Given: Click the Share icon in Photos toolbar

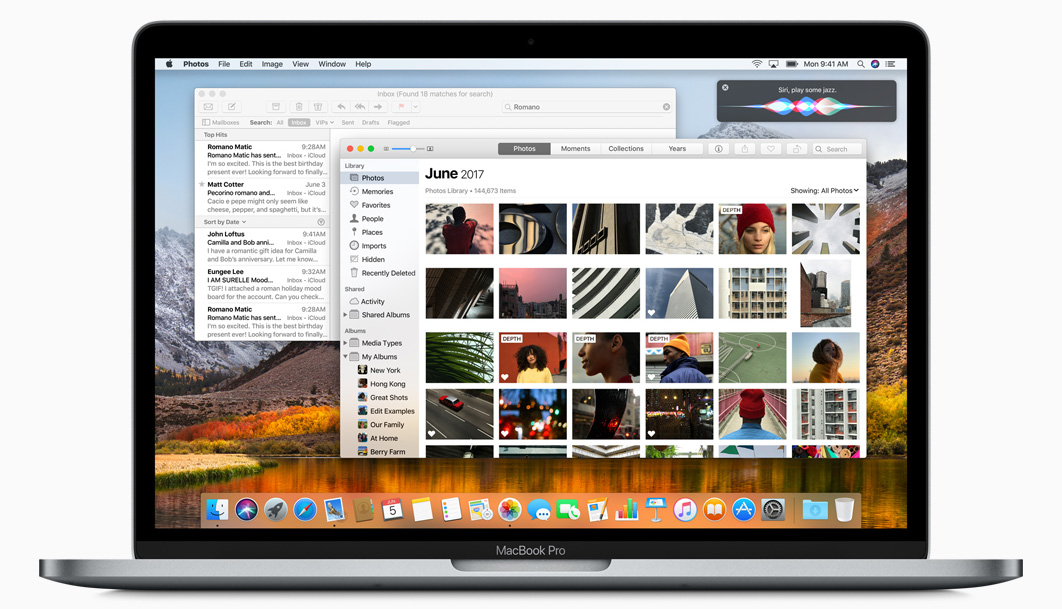Looking at the screenshot, I should pos(744,149).
